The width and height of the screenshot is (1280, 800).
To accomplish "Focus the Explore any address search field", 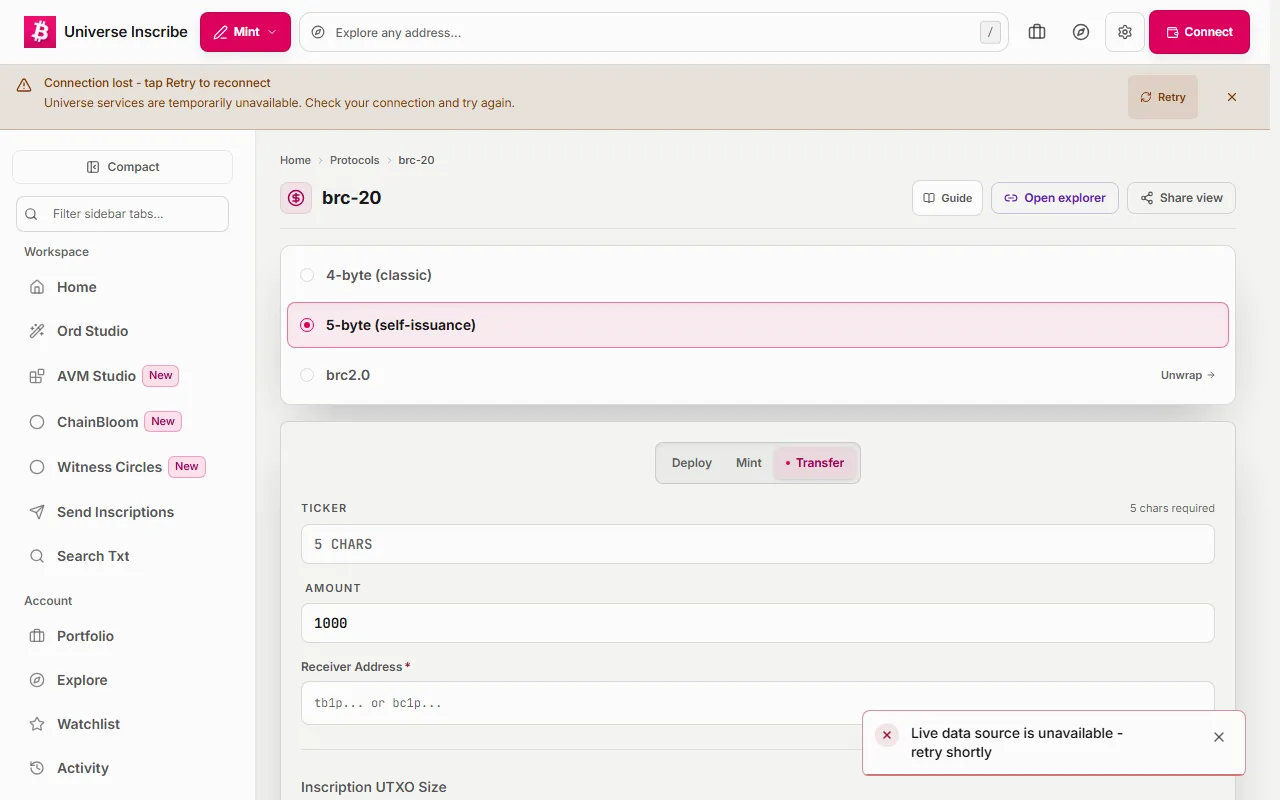I will click(654, 32).
